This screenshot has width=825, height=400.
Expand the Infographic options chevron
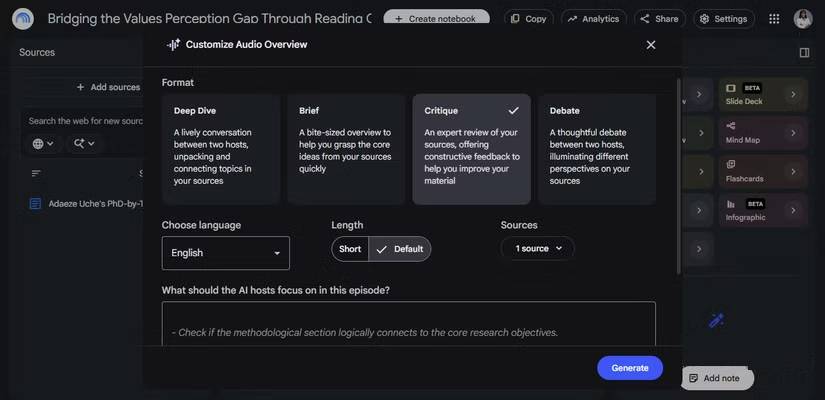coord(793,210)
